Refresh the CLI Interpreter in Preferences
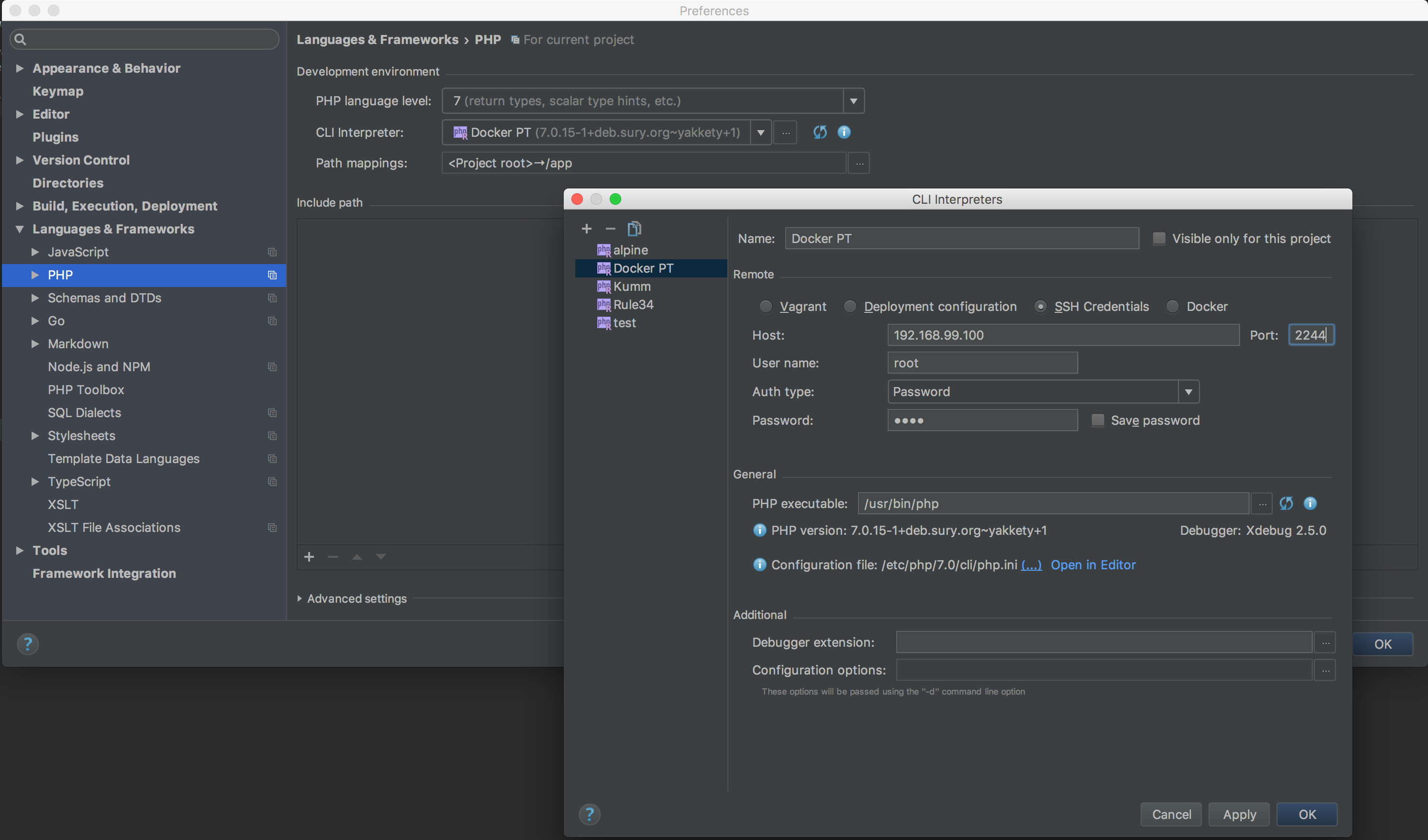The image size is (1428, 840). 820,132
